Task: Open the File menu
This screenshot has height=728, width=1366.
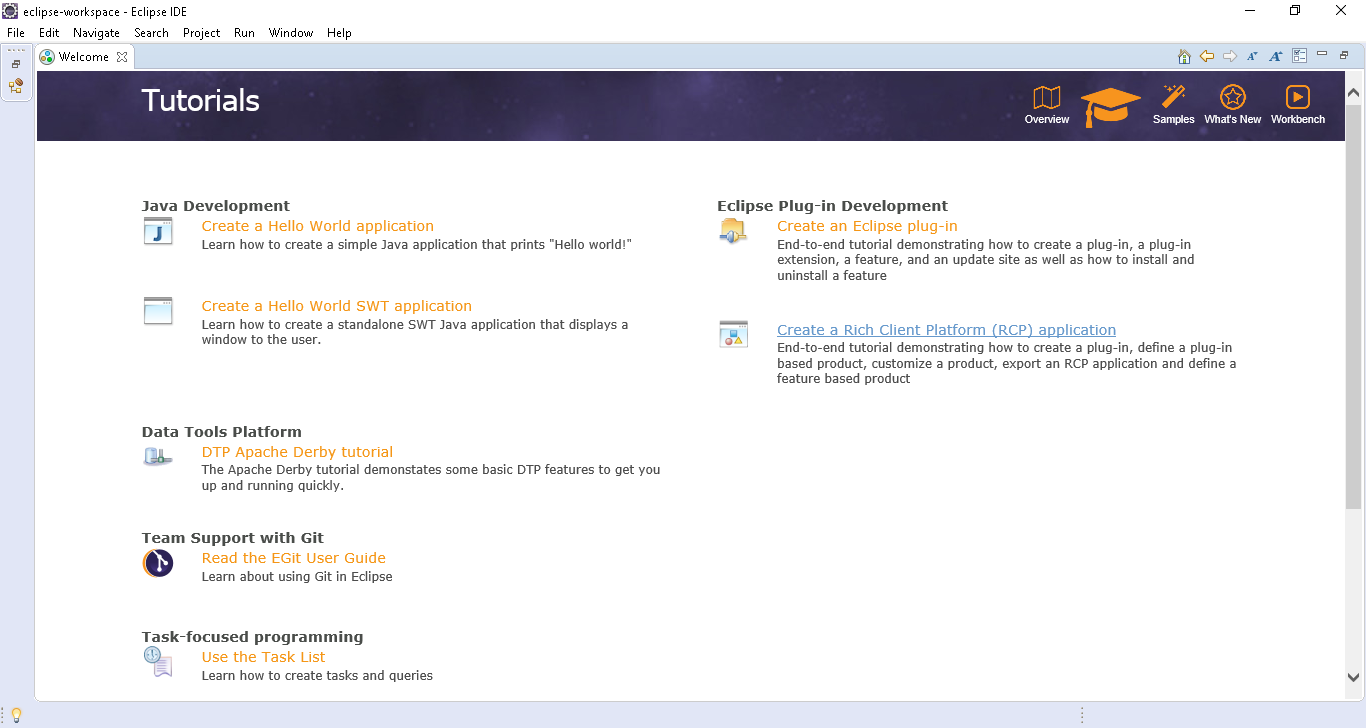Action: pos(16,33)
